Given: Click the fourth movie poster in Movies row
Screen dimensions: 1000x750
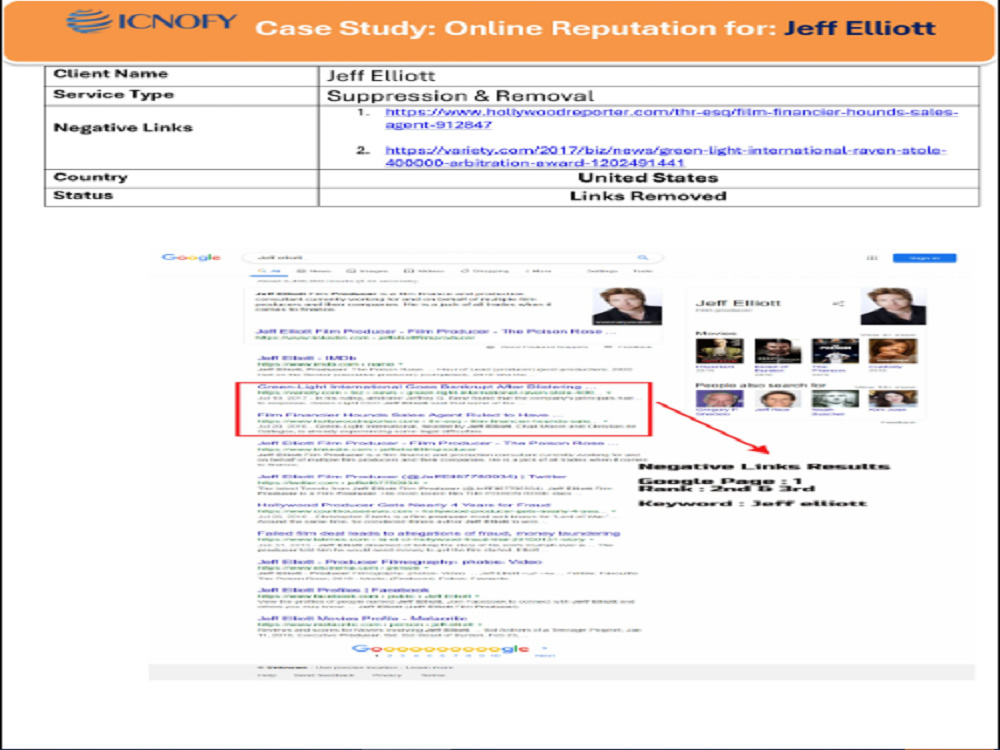Looking at the screenshot, I should click(x=893, y=351).
